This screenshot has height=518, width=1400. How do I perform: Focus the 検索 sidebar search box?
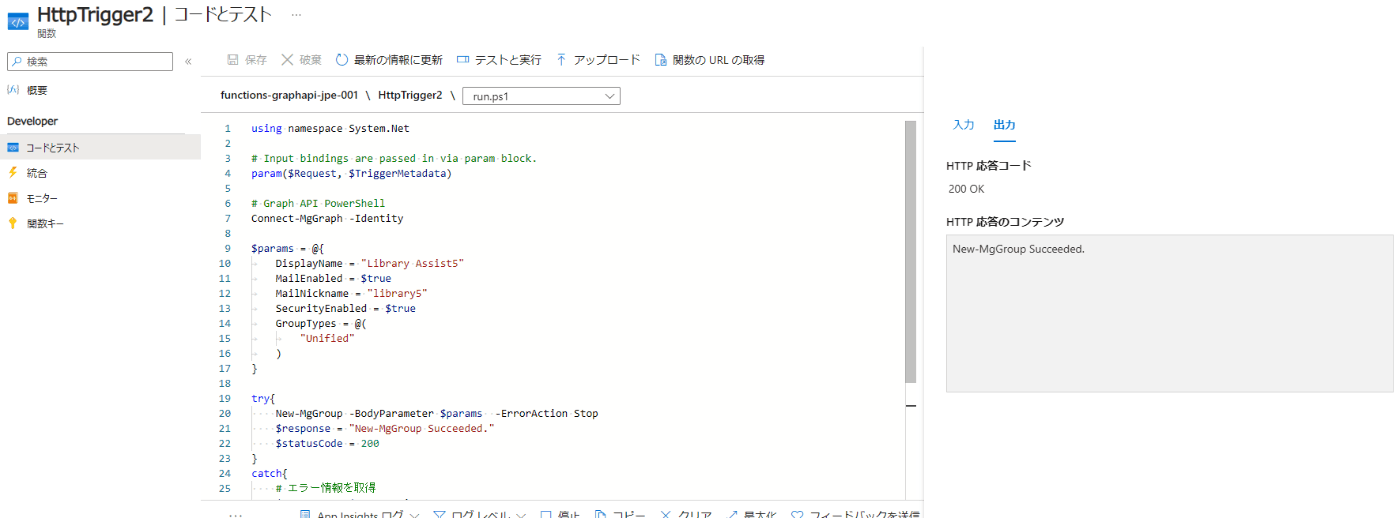click(90, 61)
